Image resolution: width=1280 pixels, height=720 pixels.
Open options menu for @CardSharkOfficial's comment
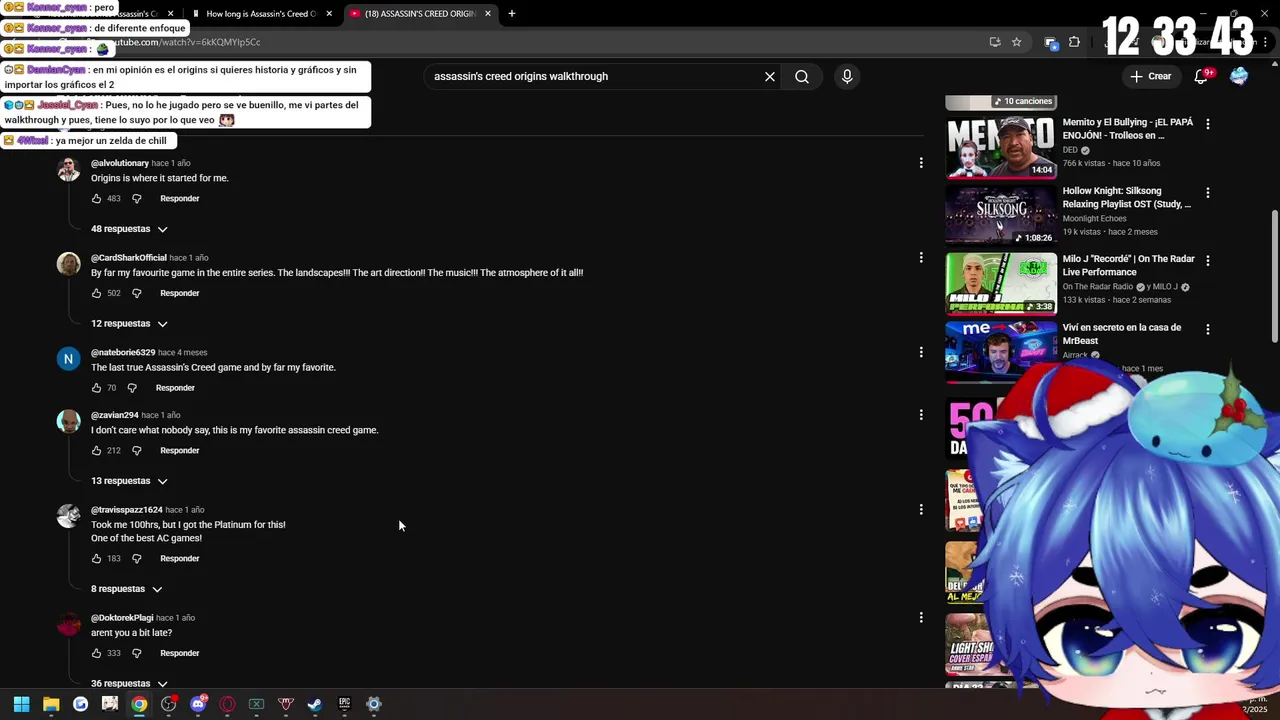point(921,258)
